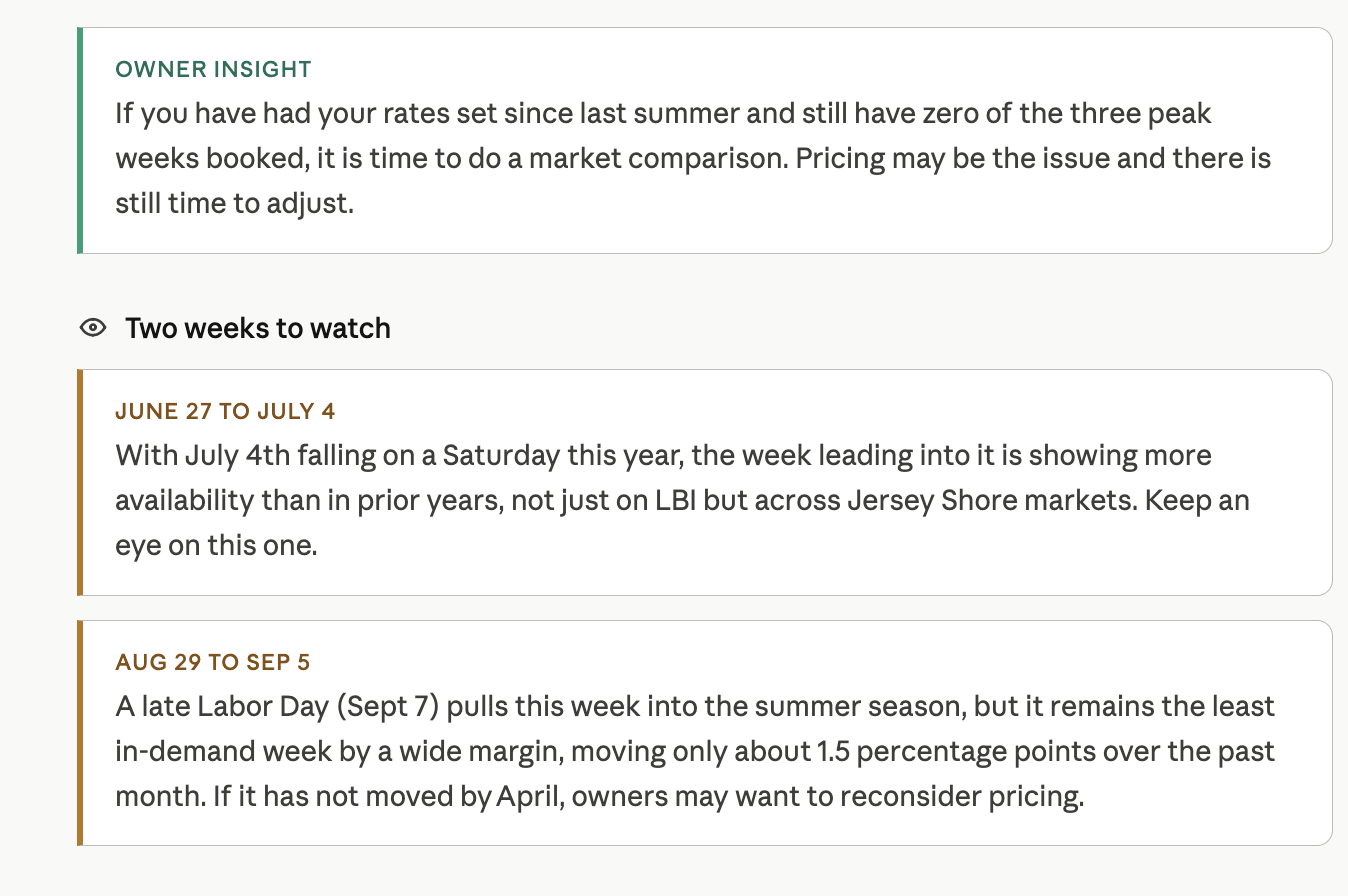Select the Two weeks to watch heading

[258, 328]
